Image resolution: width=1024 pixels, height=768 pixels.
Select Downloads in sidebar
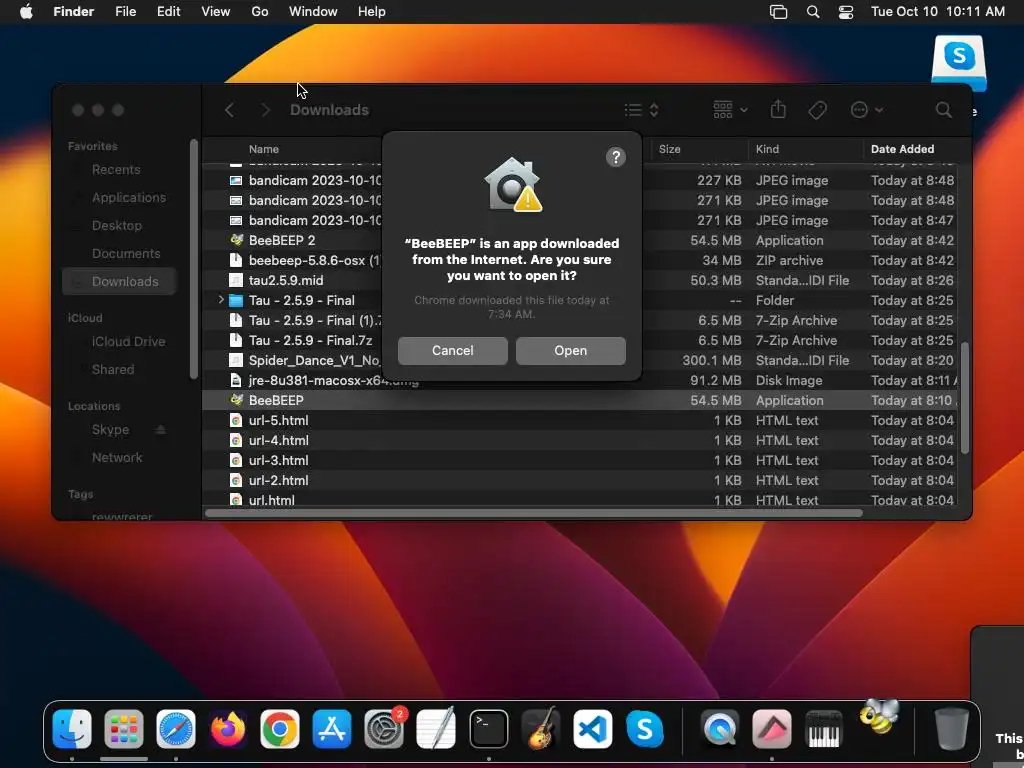point(119,281)
